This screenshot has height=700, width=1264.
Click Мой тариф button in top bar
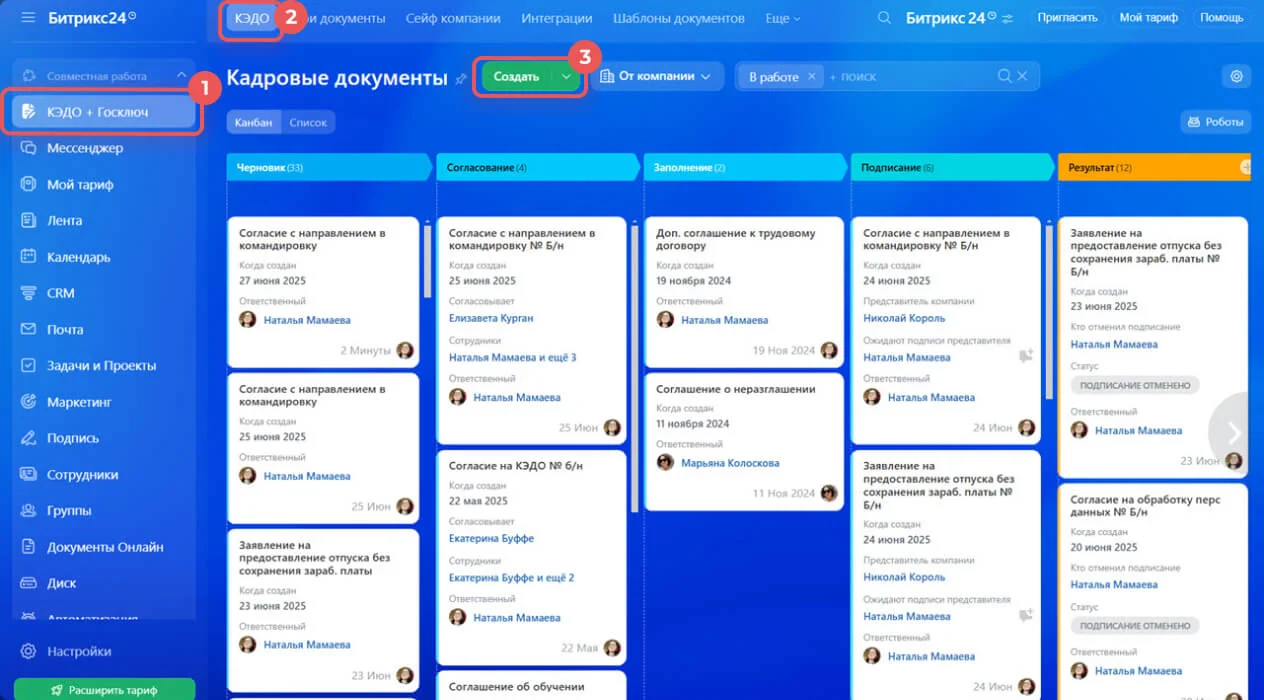(x=1147, y=18)
